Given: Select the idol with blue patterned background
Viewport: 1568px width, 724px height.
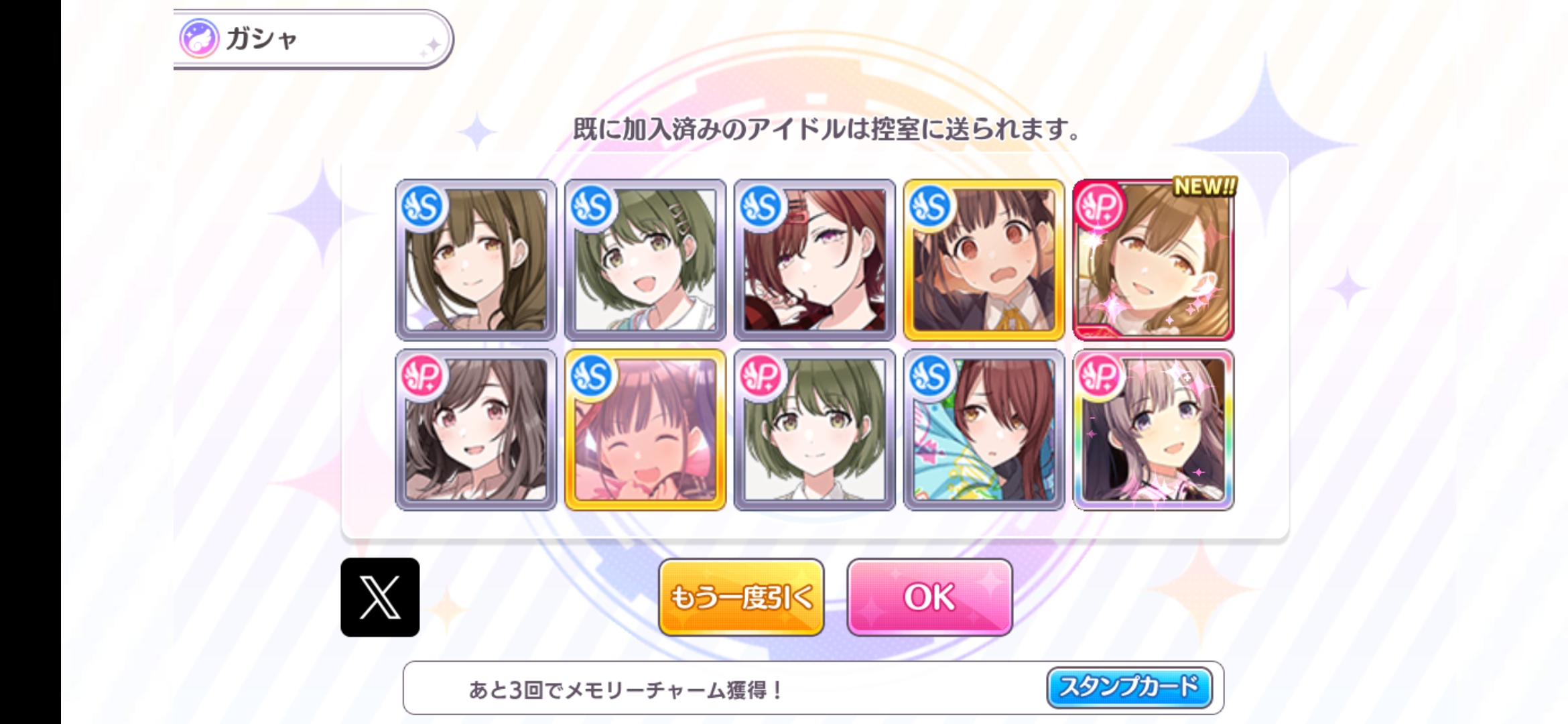Looking at the screenshot, I should coord(984,430).
